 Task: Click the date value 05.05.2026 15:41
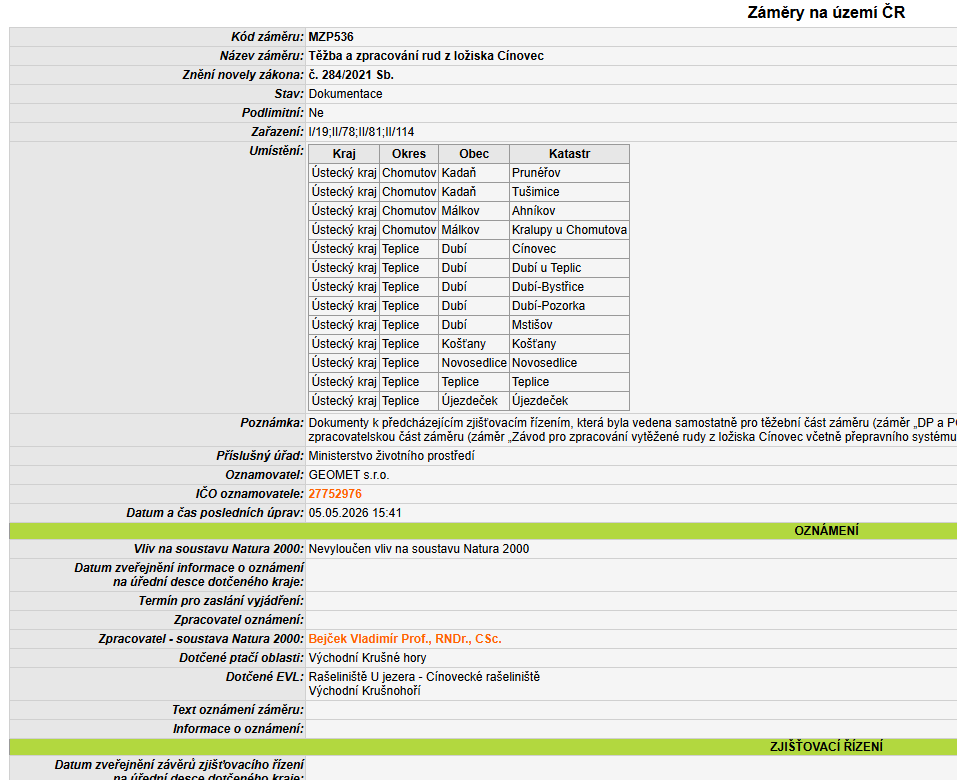coord(355,513)
